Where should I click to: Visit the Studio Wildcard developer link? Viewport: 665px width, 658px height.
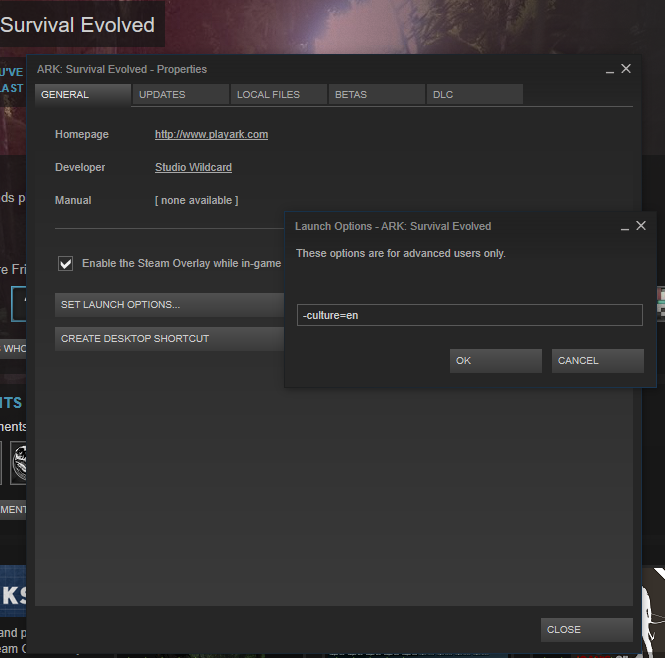point(193,167)
